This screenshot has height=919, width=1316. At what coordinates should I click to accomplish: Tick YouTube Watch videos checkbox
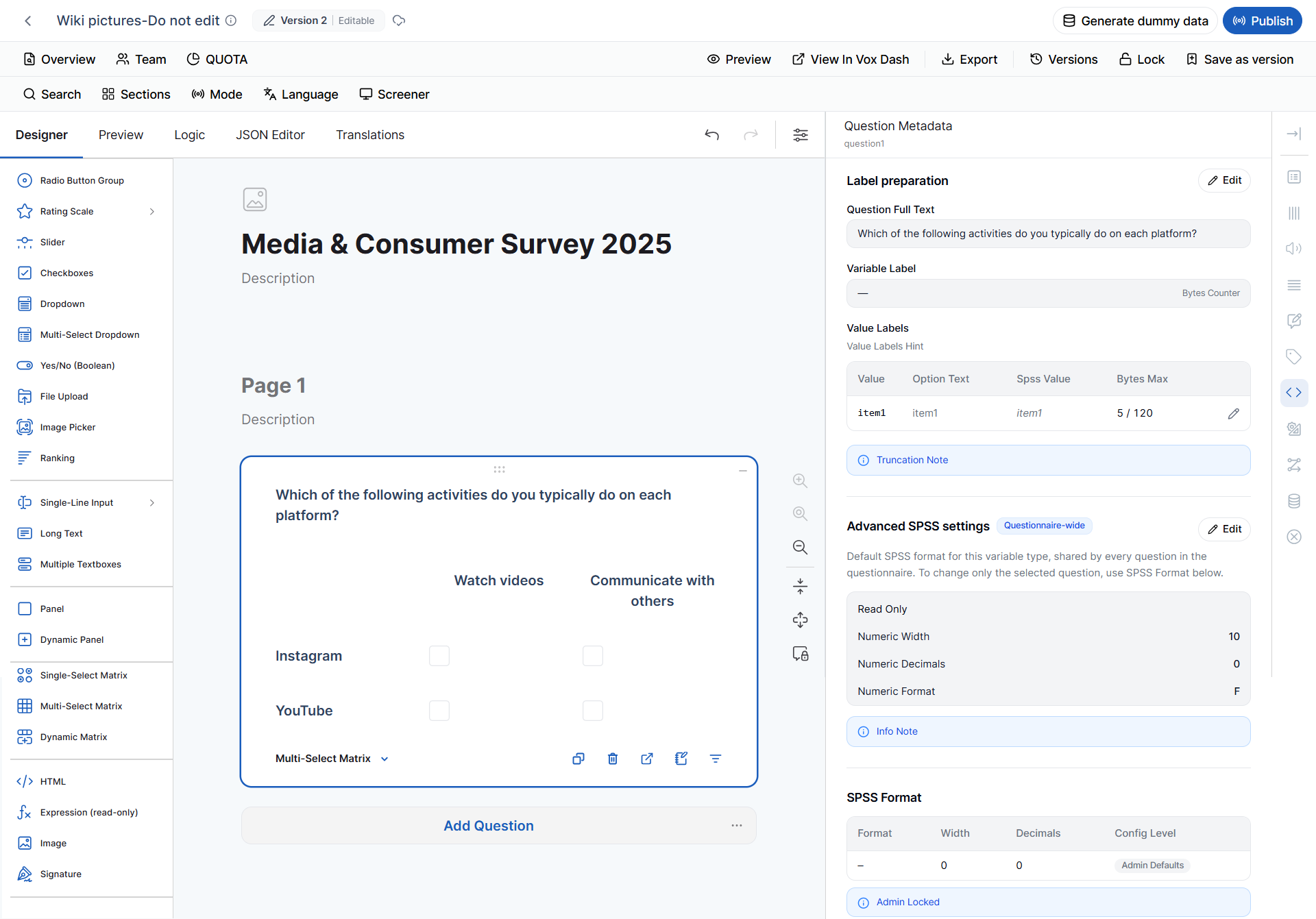point(439,711)
